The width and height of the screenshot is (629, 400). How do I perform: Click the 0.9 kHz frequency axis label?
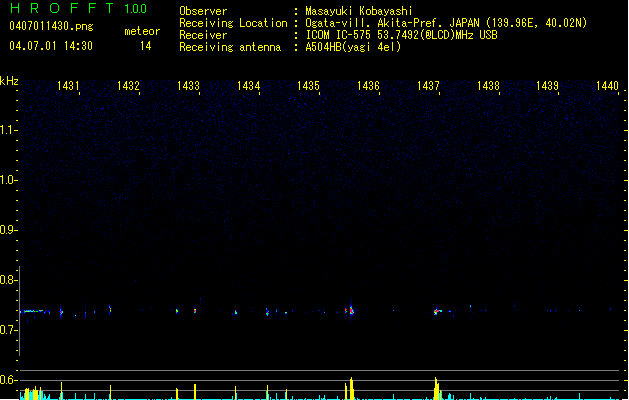[8, 230]
